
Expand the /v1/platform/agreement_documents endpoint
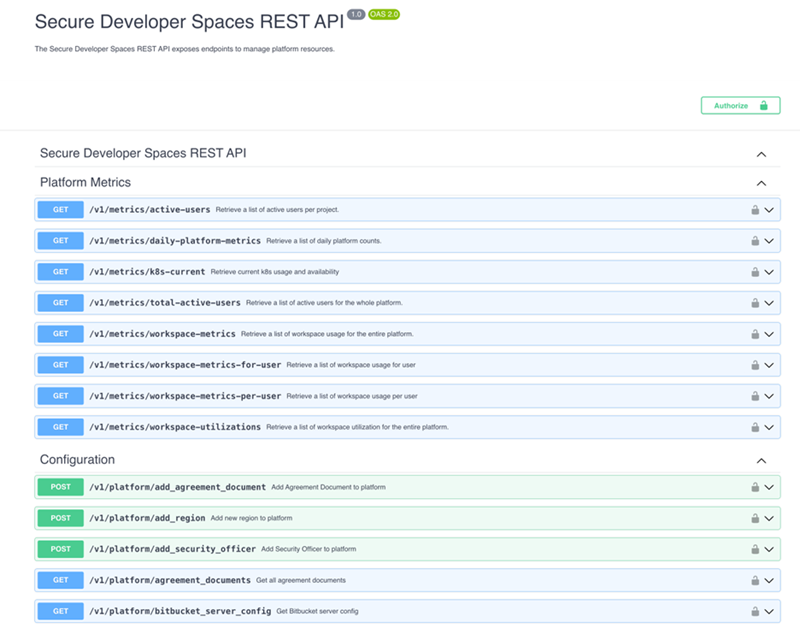pos(769,579)
